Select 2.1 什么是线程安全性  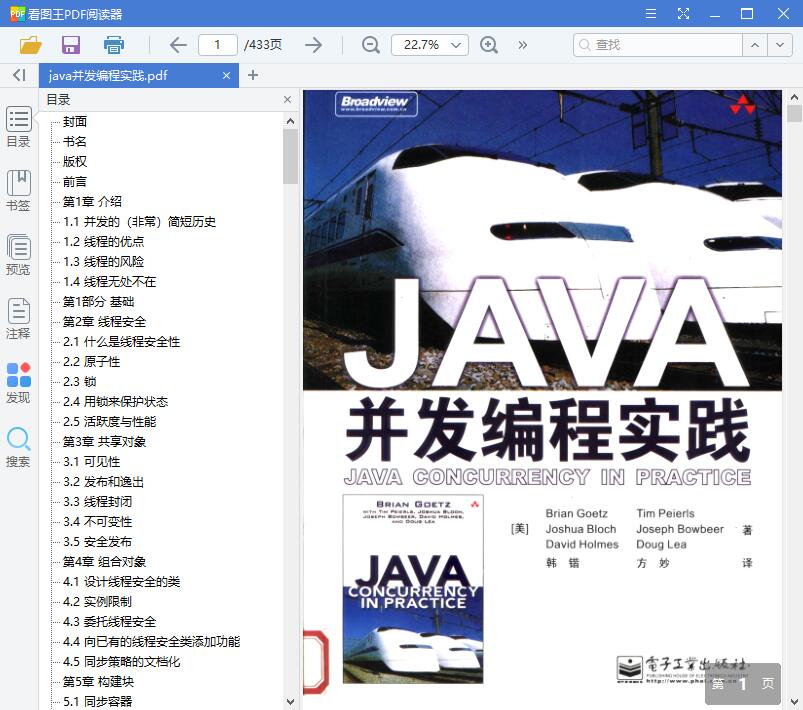coord(122,342)
